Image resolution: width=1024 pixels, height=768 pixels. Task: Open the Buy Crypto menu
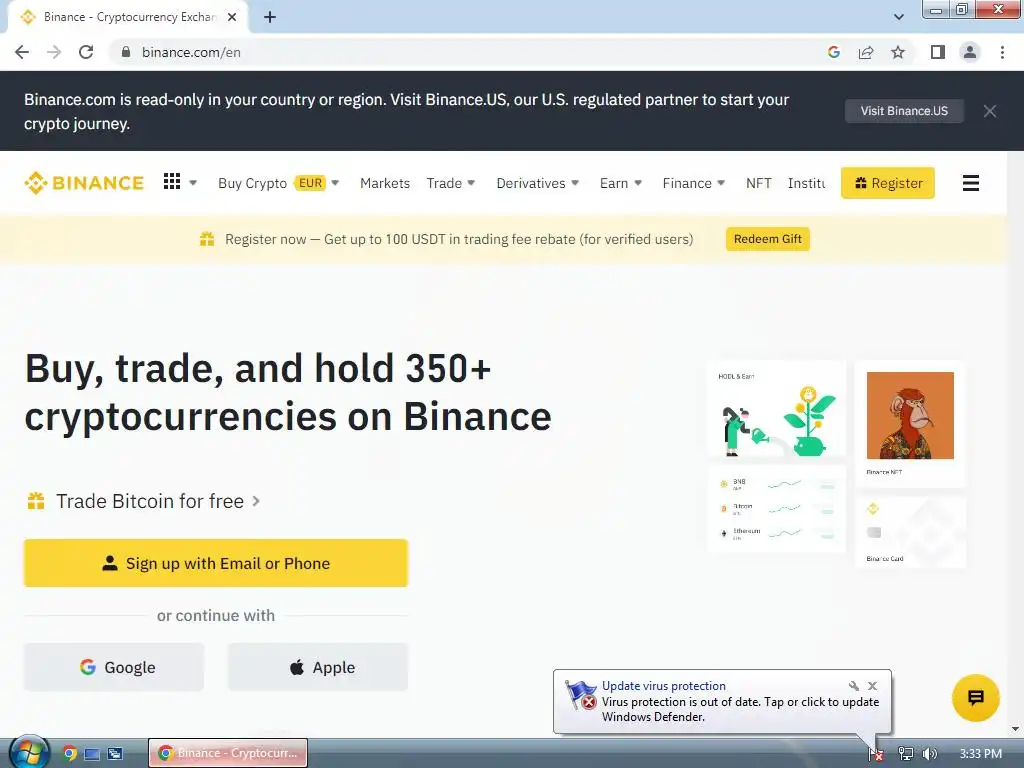252,184
